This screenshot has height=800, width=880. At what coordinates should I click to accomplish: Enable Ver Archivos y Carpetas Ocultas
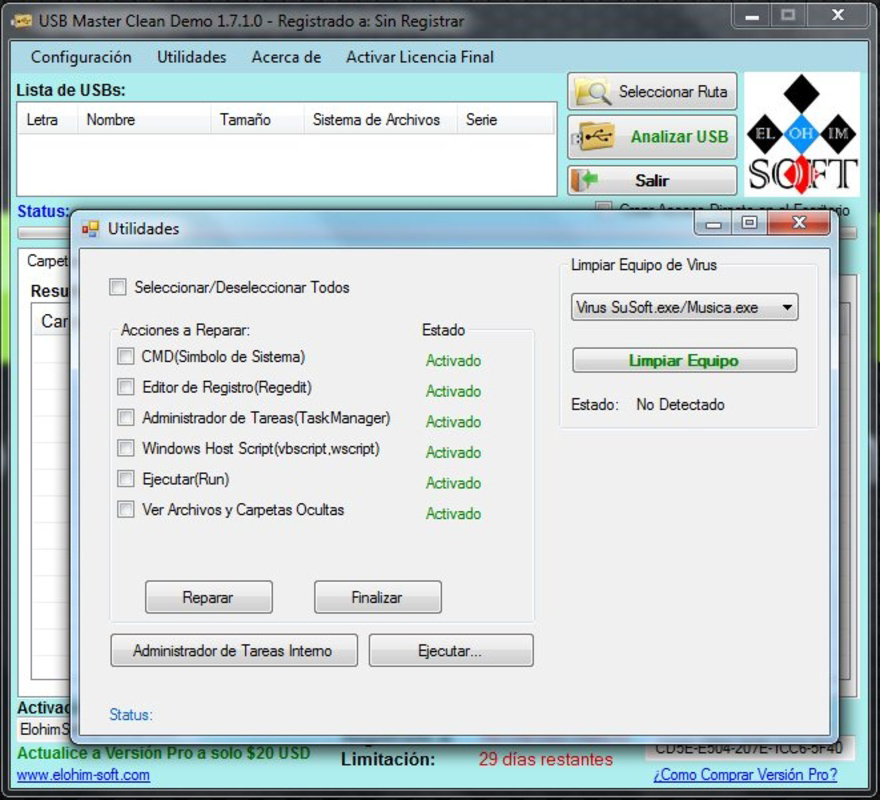(x=126, y=509)
